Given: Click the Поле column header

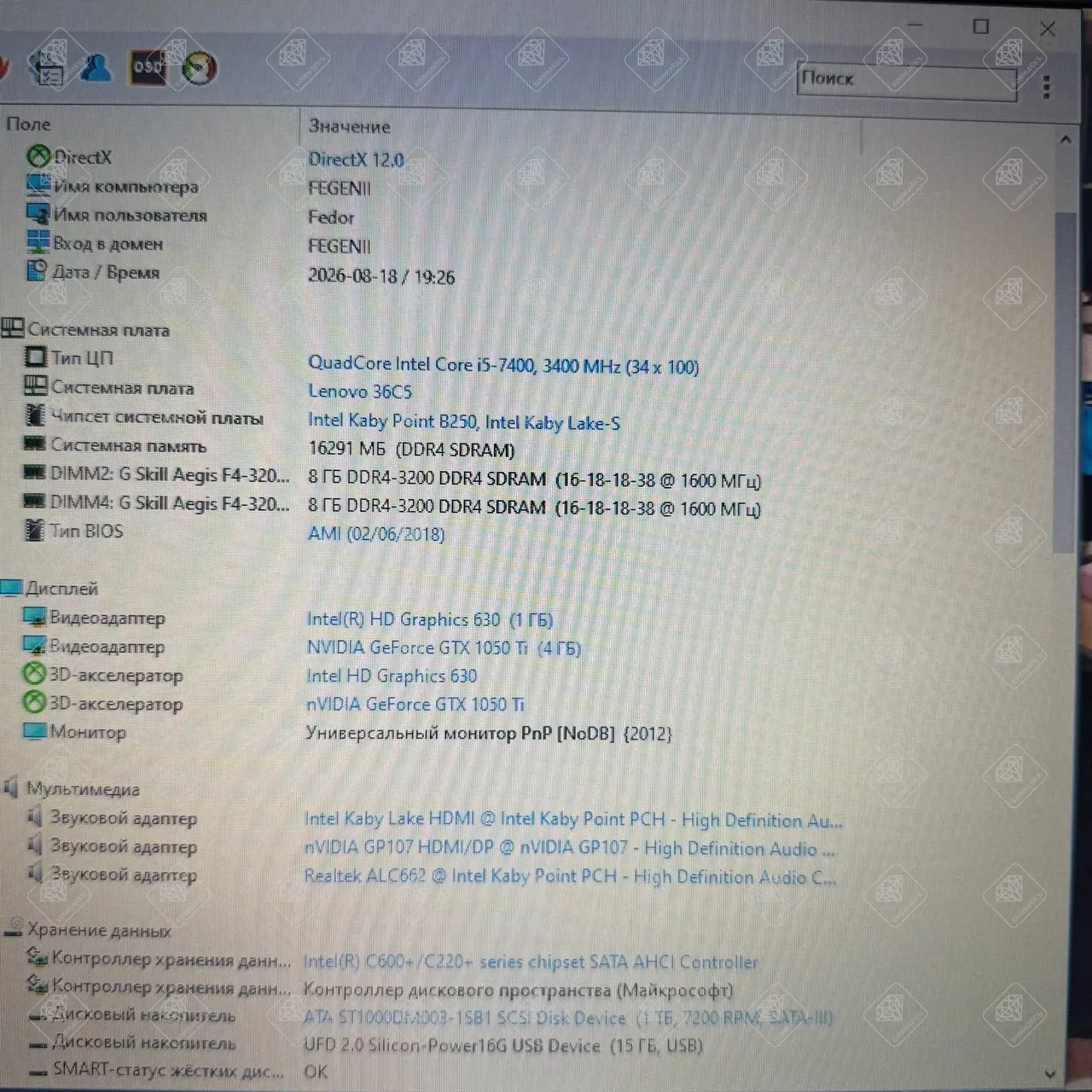Looking at the screenshot, I should click(x=28, y=124).
